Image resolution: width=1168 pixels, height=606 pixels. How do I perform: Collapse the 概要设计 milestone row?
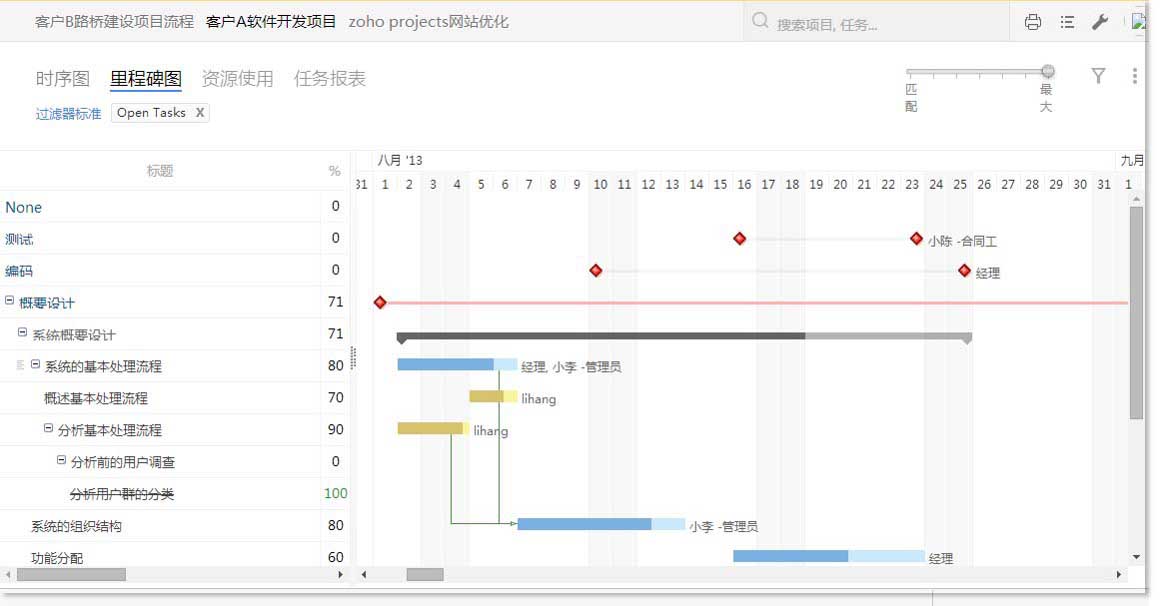pos(10,301)
